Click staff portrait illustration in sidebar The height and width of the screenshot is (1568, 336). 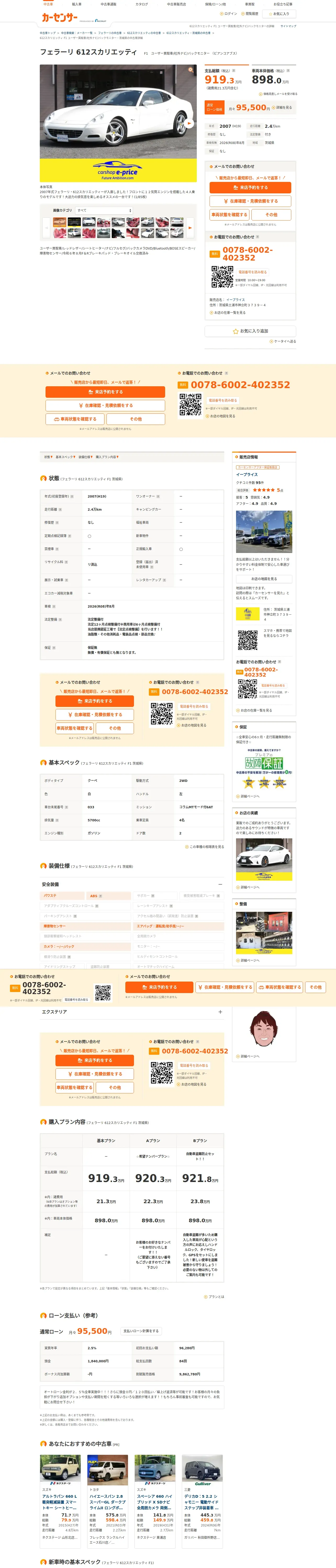264,1029
